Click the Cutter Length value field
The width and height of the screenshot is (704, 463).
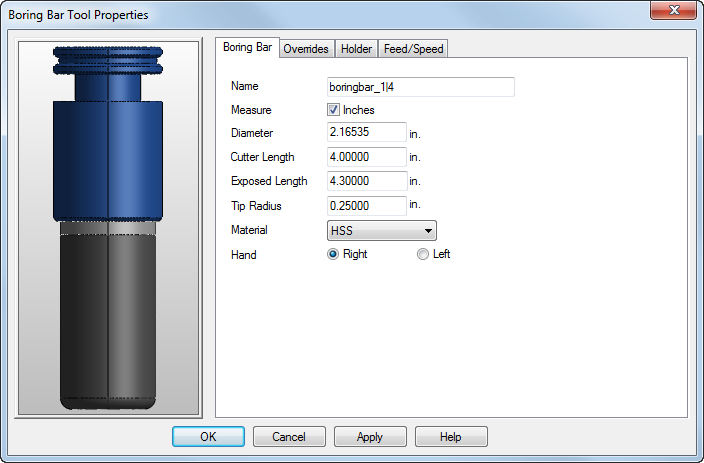(367, 157)
